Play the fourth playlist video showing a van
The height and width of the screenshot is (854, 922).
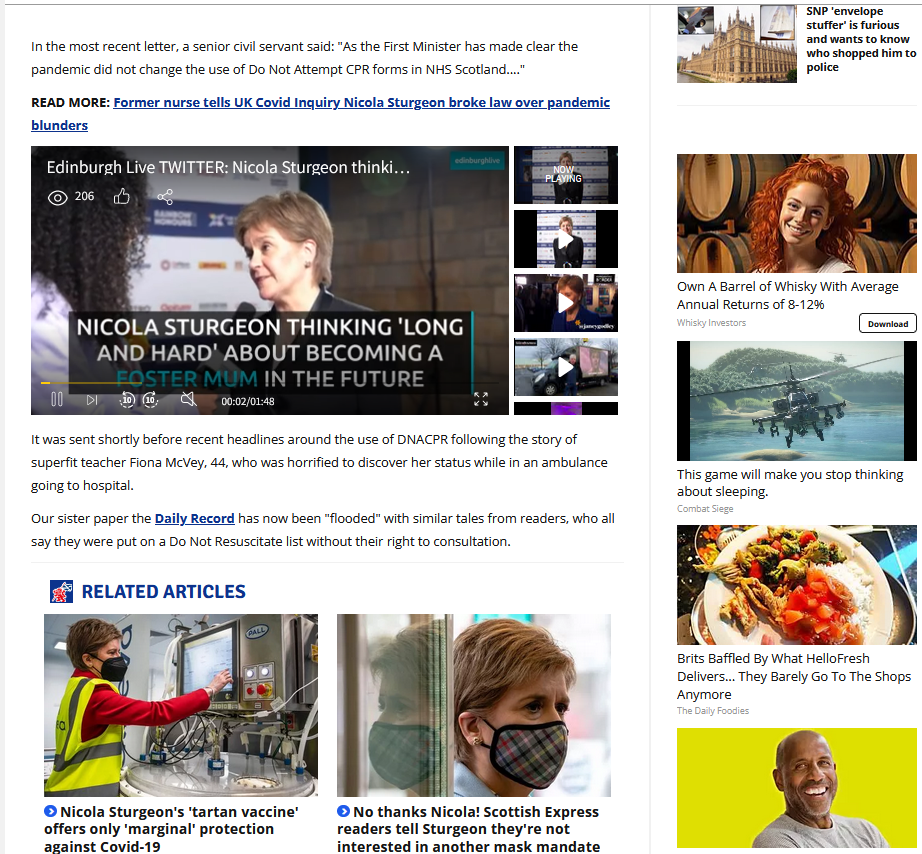566,366
